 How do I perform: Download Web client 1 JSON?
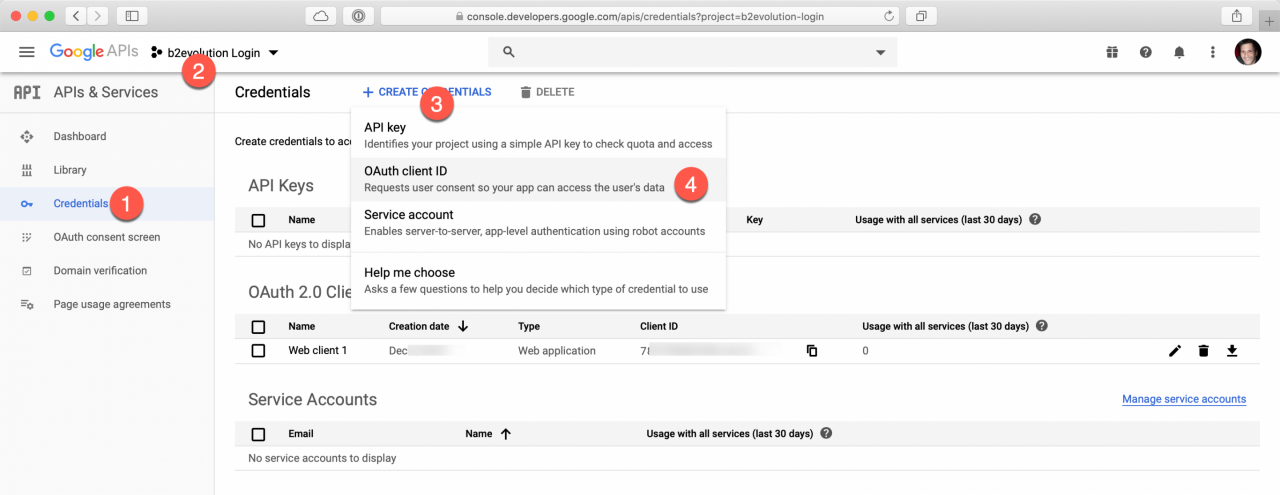click(1232, 351)
